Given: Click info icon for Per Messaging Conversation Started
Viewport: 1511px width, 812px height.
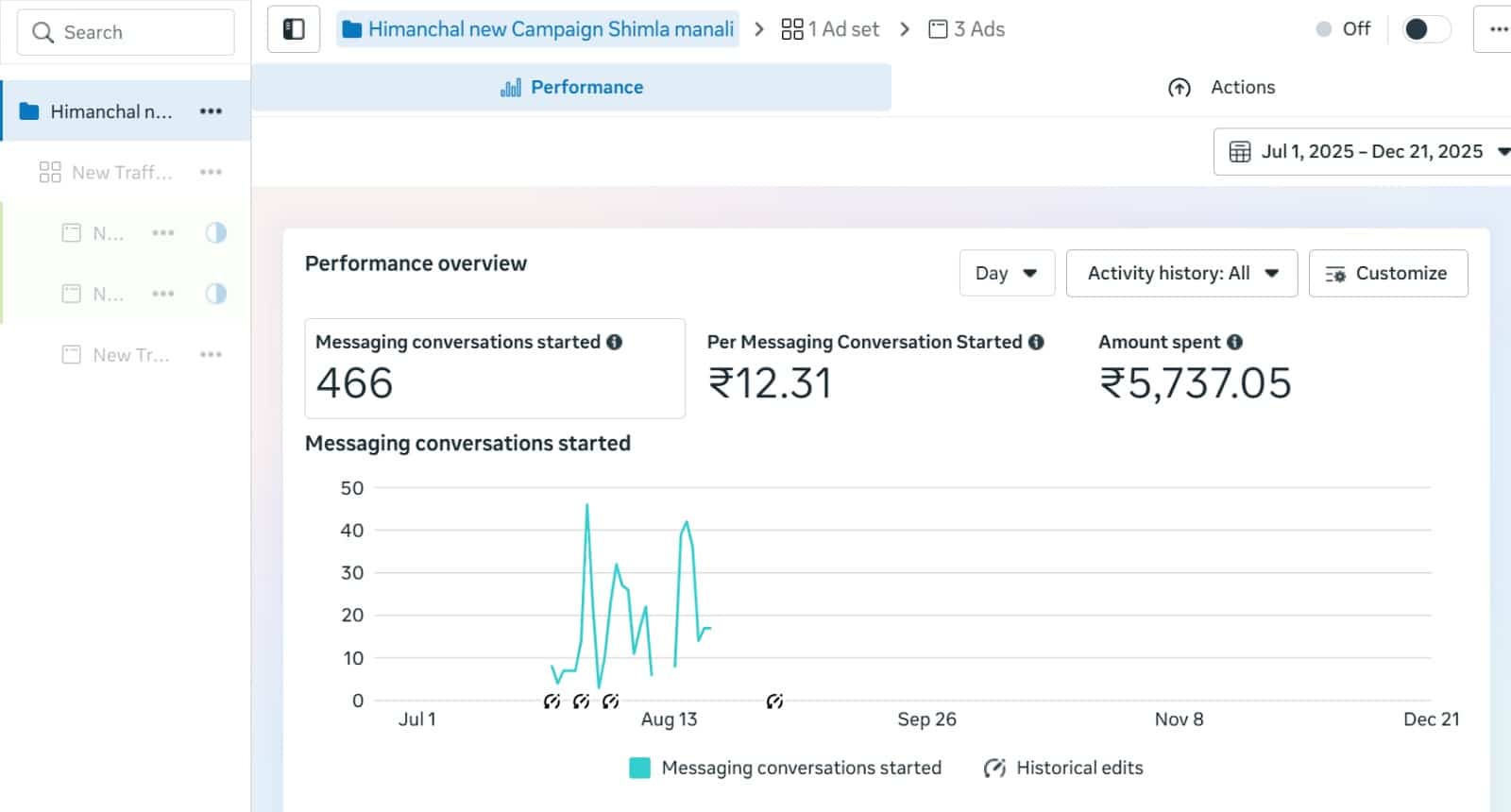Looking at the screenshot, I should pyautogui.click(x=1036, y=342).
